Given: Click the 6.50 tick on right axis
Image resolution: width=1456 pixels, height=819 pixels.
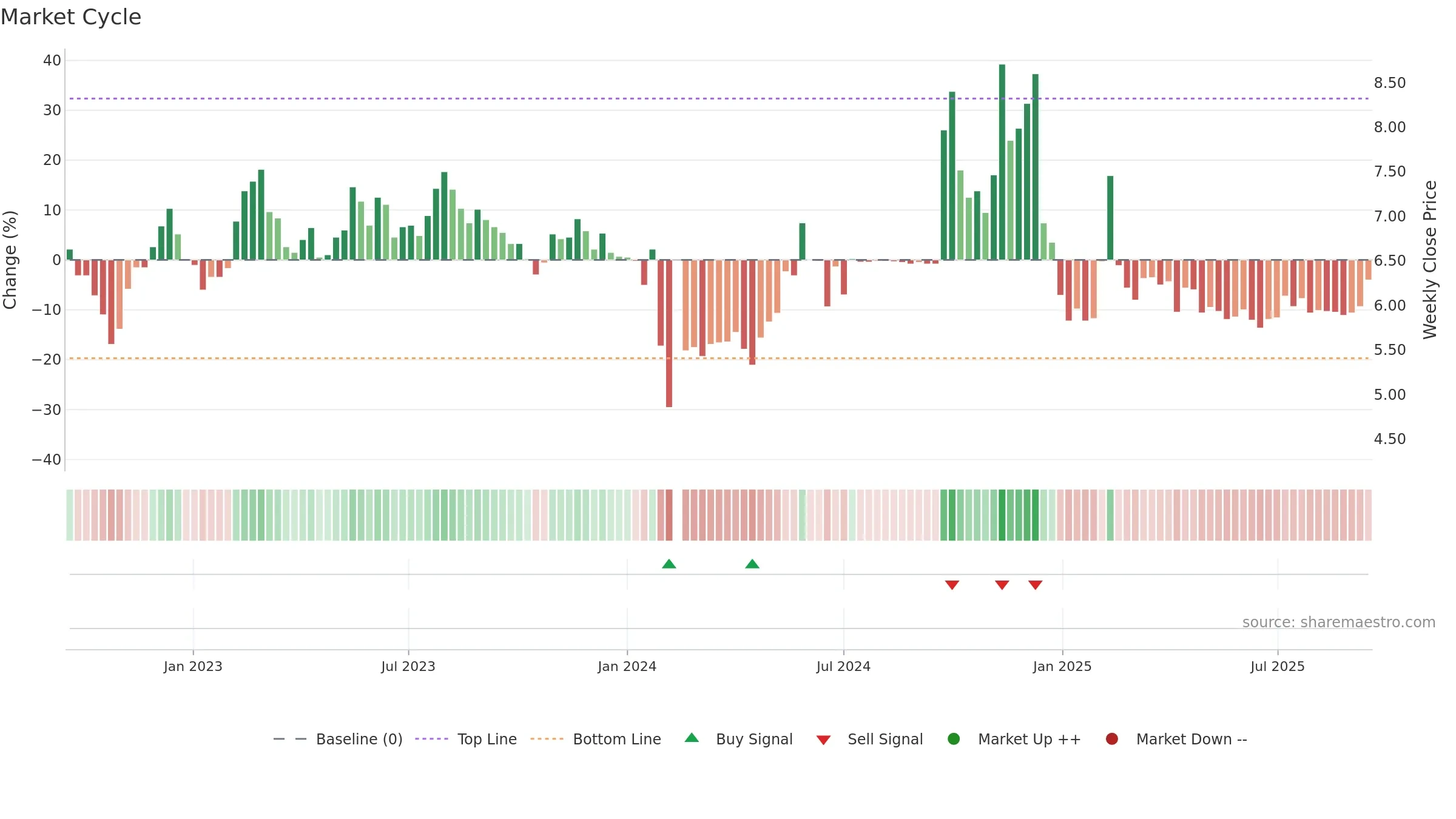Looking at the screenshot, I should (x=1390, y=261).
